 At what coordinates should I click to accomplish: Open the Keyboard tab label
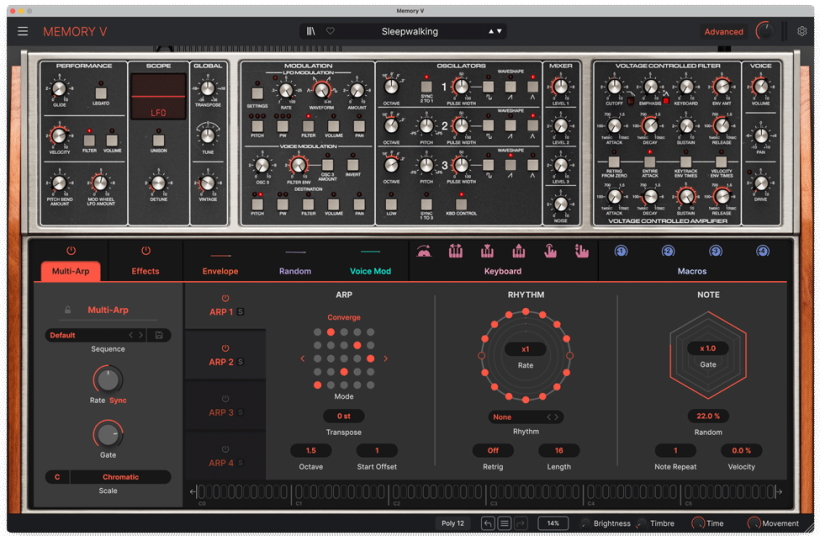(x=503, y=271)
